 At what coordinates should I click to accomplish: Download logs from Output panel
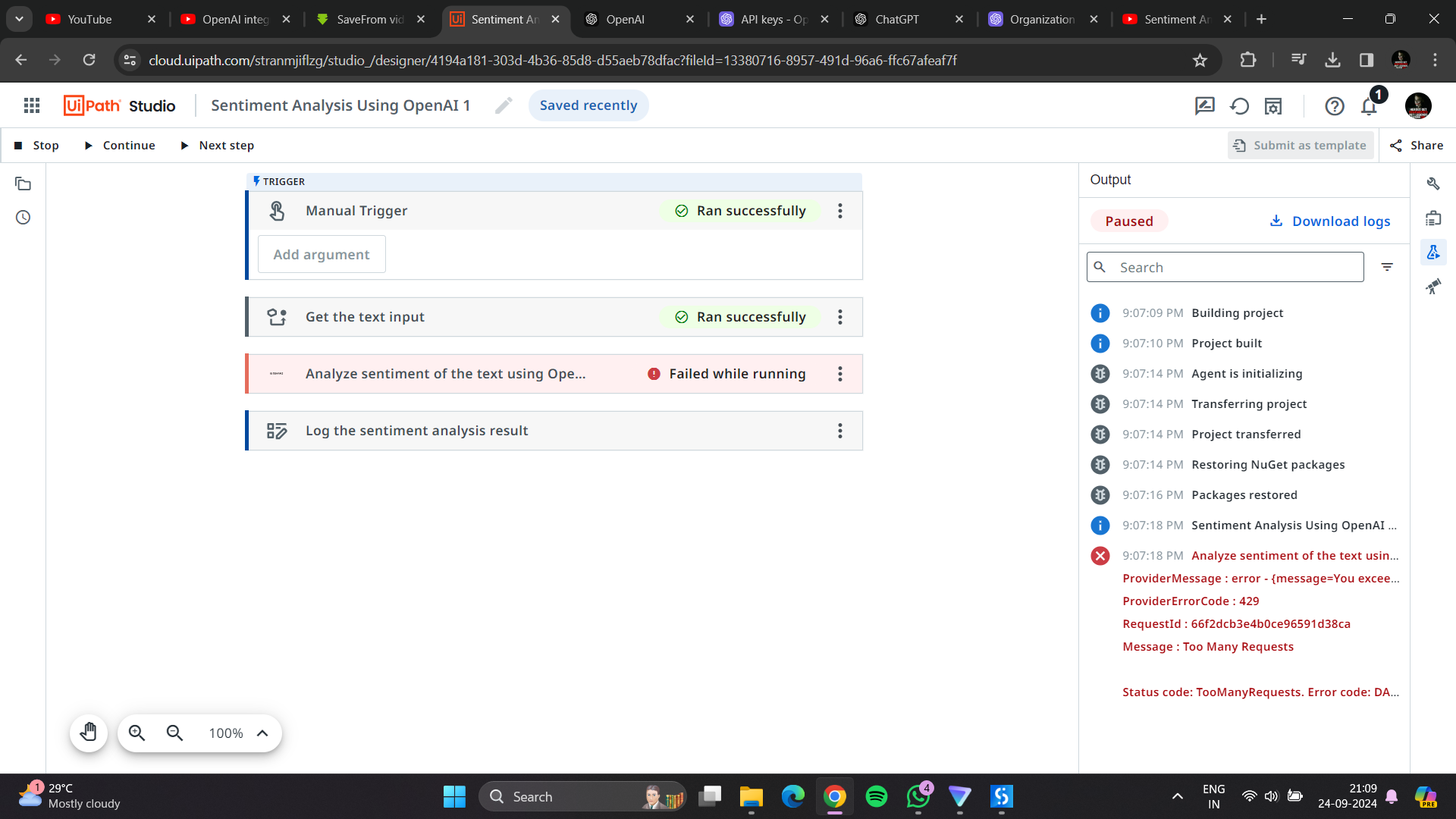click(x=1330, y=221)
